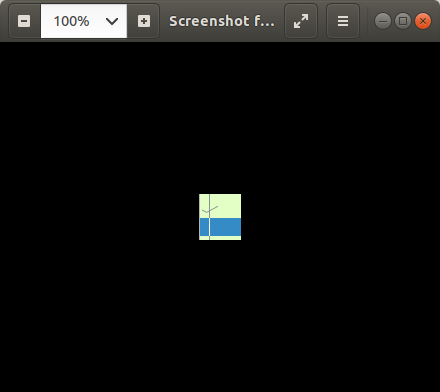Zoom in with the plus button
This screenshot has height=392, width=440.
[144, 21]
